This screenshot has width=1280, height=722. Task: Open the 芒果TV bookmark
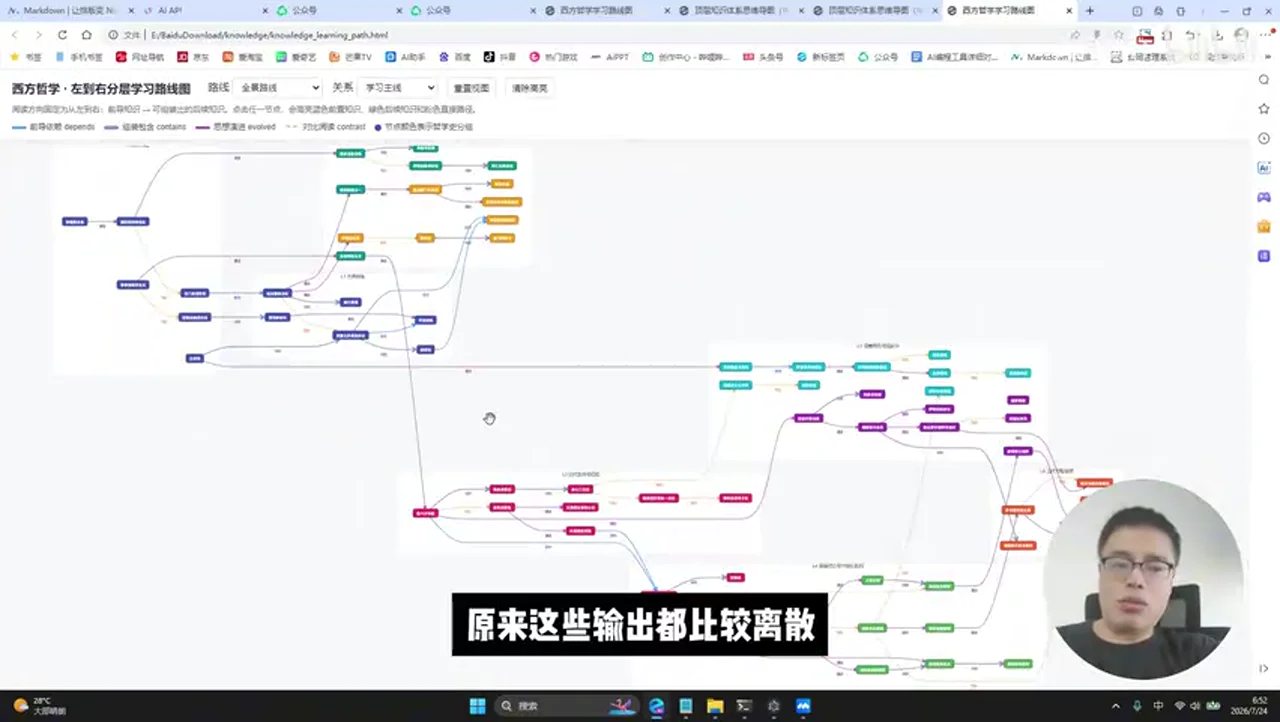(x=351, y=57)
